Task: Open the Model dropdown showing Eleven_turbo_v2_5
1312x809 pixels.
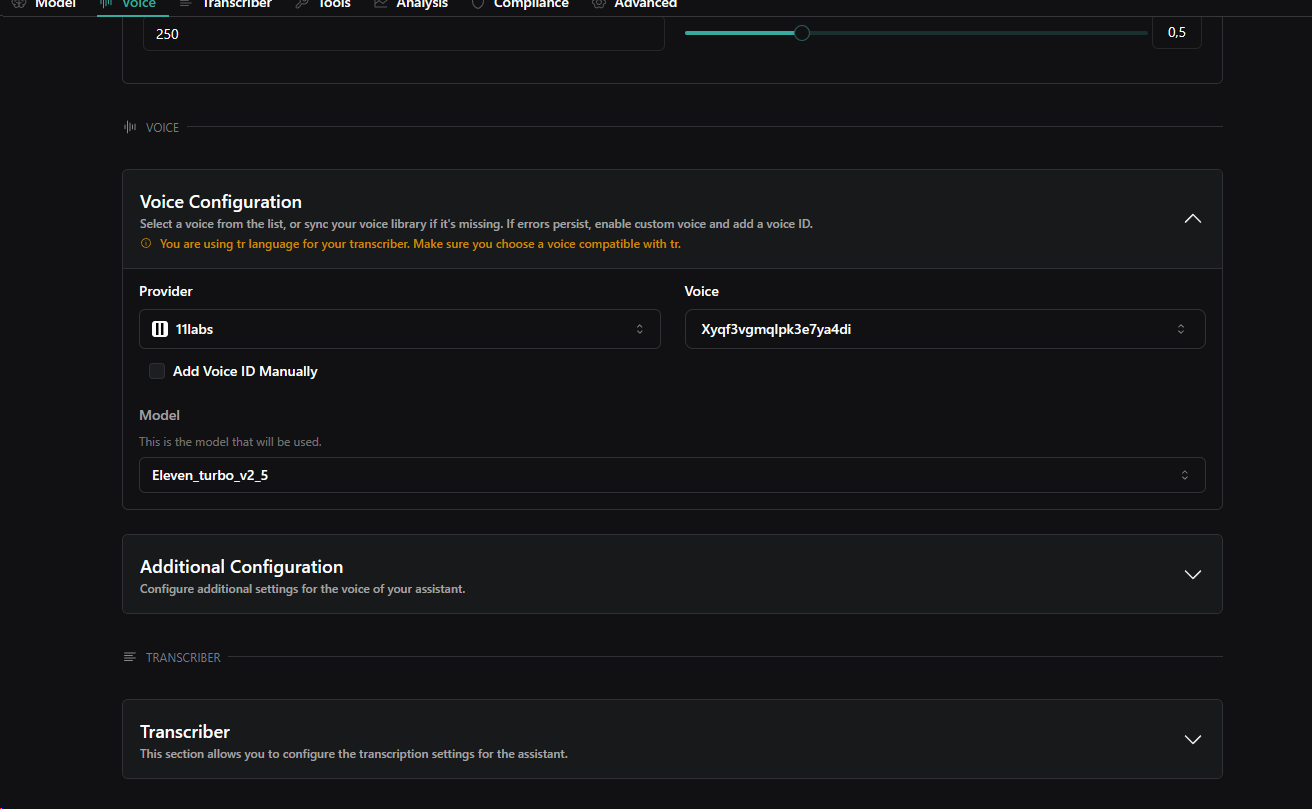Action: (x=672, y=475)
